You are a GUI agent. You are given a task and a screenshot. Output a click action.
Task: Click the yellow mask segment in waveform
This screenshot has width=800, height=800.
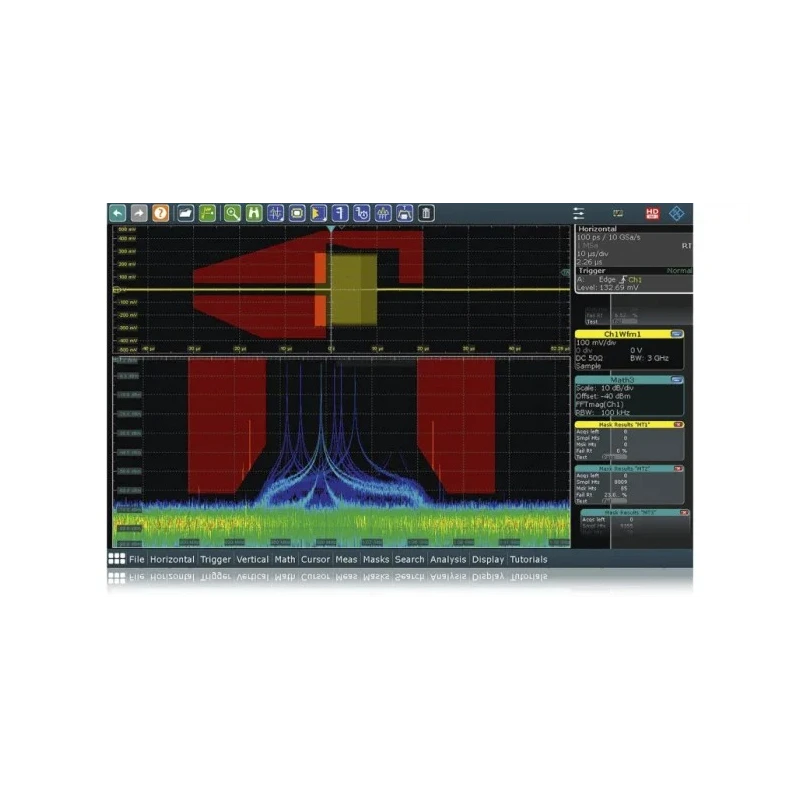pyautogui.click(x=354, y=289)
